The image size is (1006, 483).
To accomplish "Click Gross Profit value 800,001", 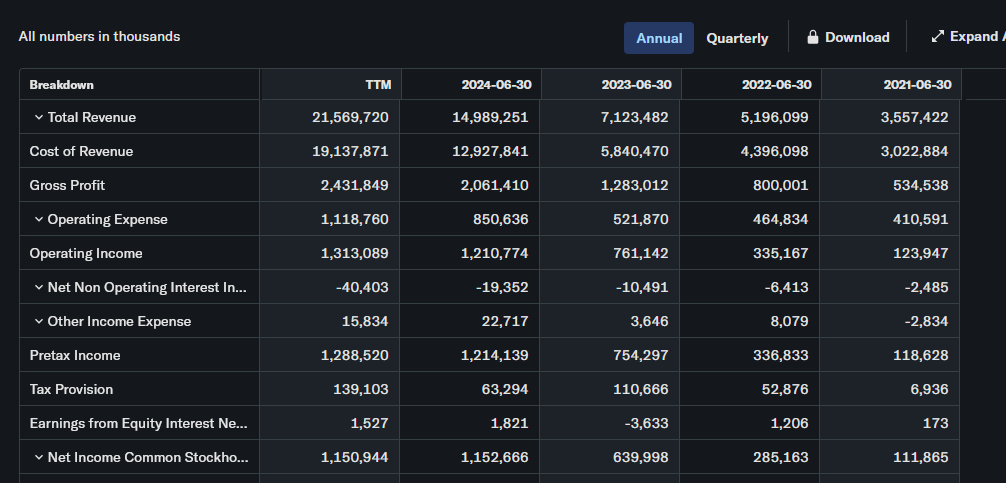I will pos(780,185).
